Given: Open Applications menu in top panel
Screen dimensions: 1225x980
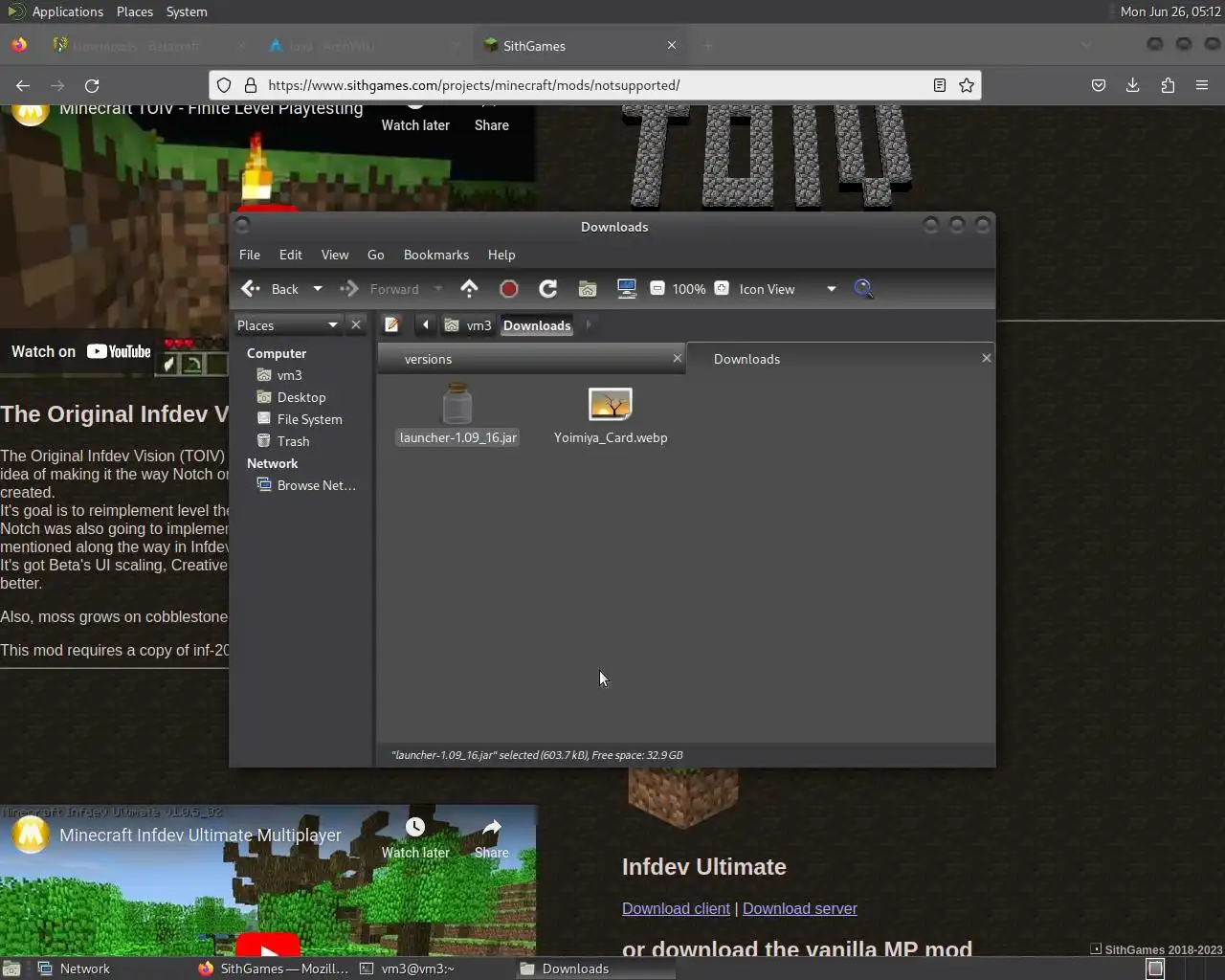Looking at the screenshot, I should (56, 11).
